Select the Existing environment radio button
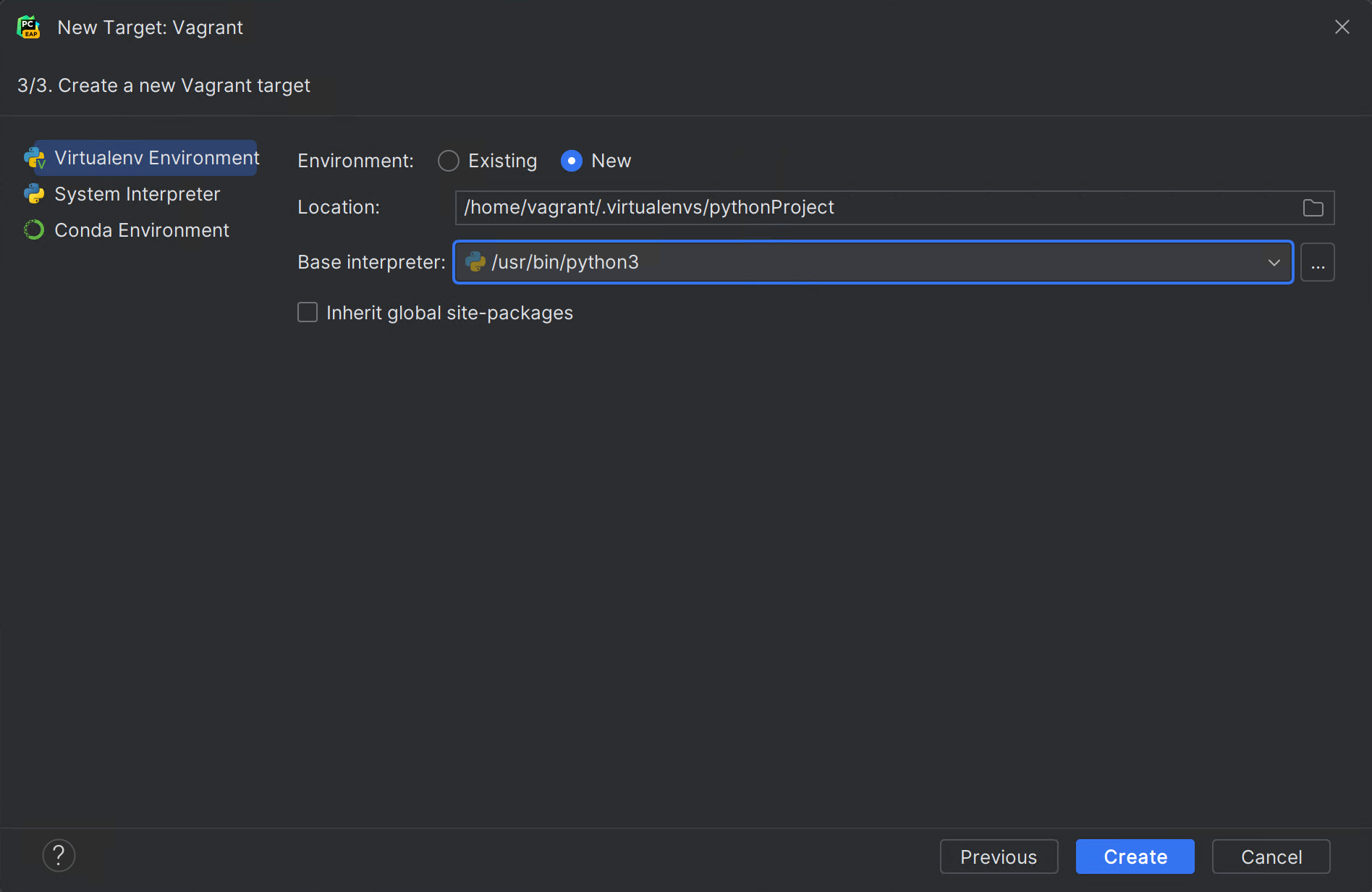Image resolution: width=1372 pixels, height=892 pixels. (x=448, y=161)
